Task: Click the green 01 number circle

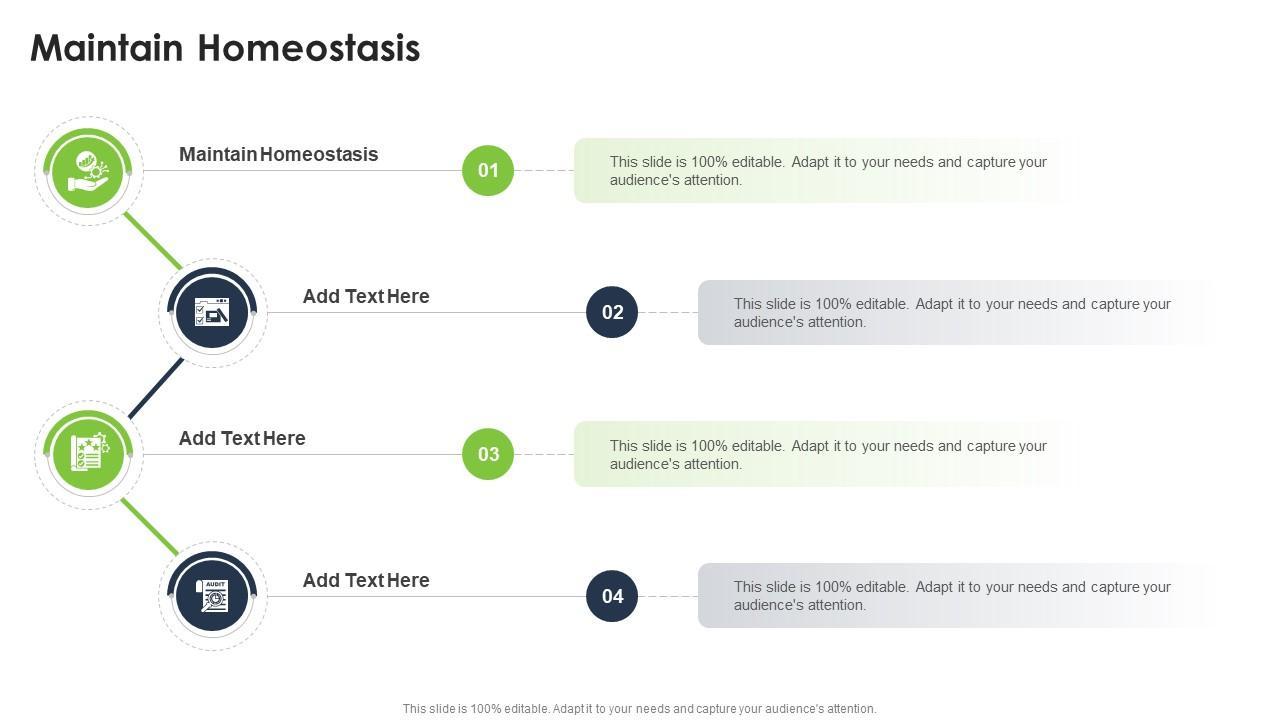Action: [x=488, y=171]
